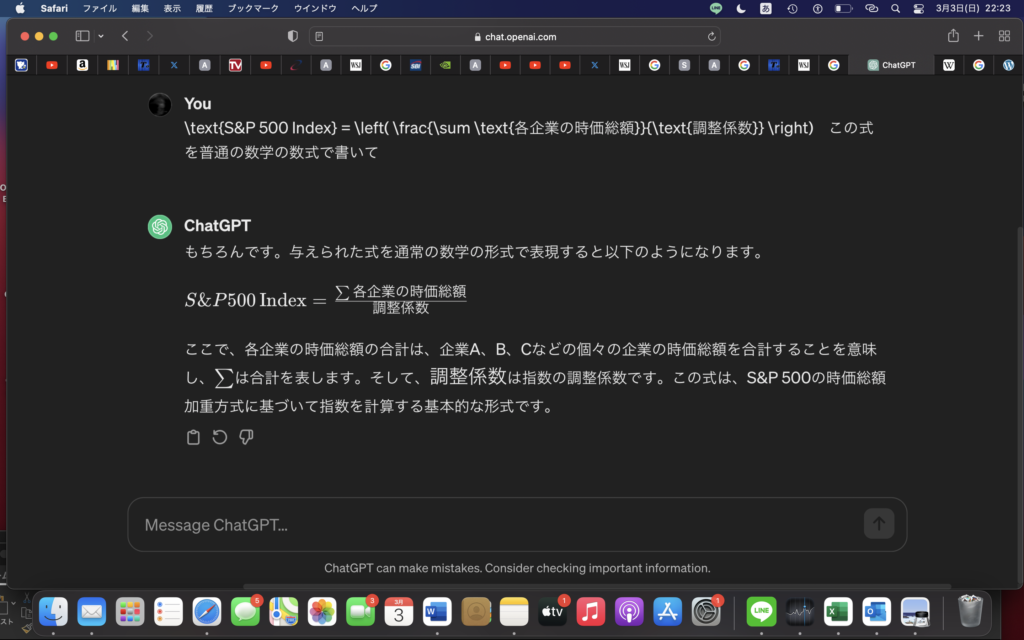Screen dimensions: 1024x640
Task: Open the 履歴 menu
Action: pyautogui.click(x=205, y=8)
